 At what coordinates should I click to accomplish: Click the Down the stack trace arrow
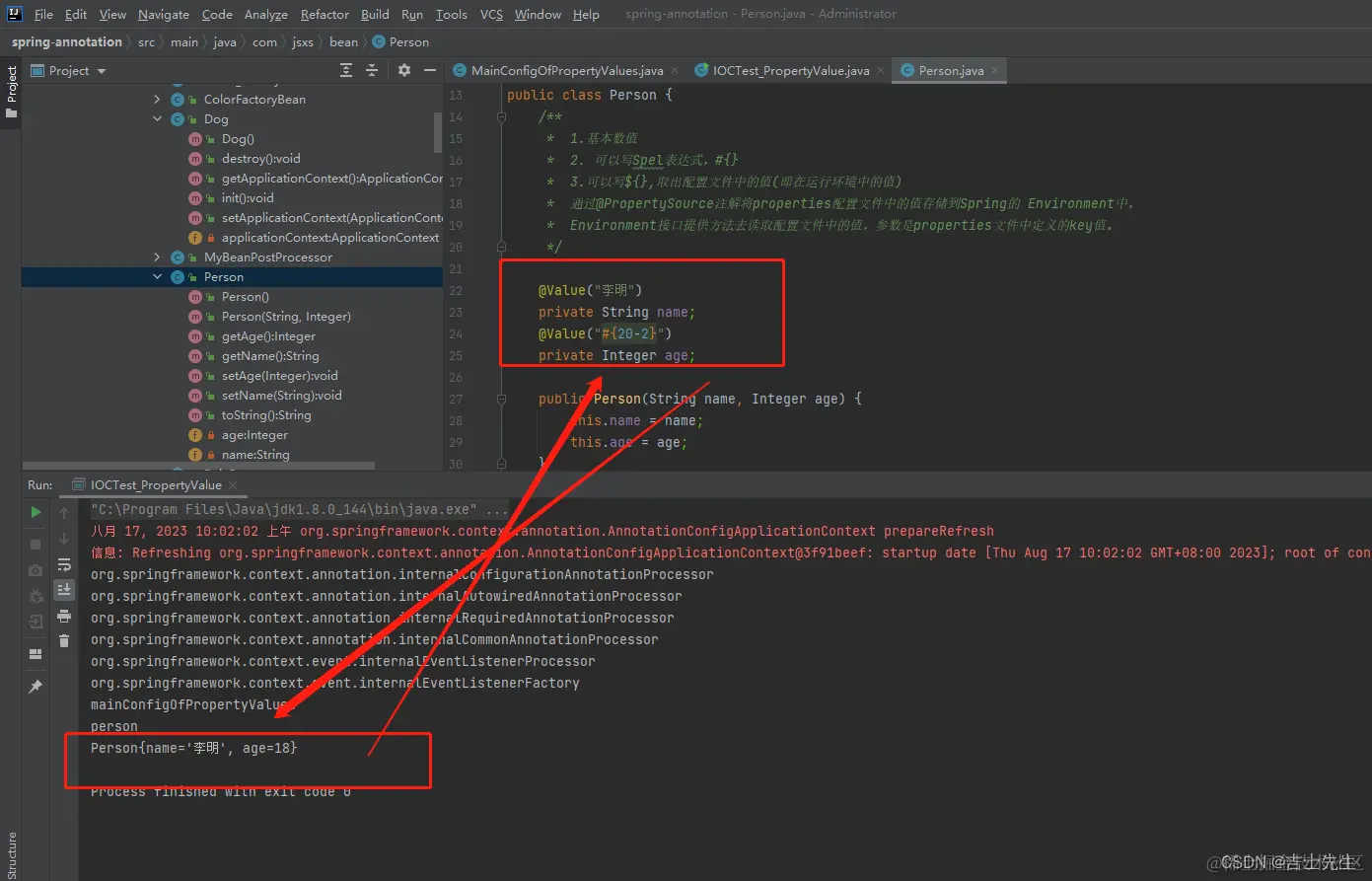pos(64,539)
